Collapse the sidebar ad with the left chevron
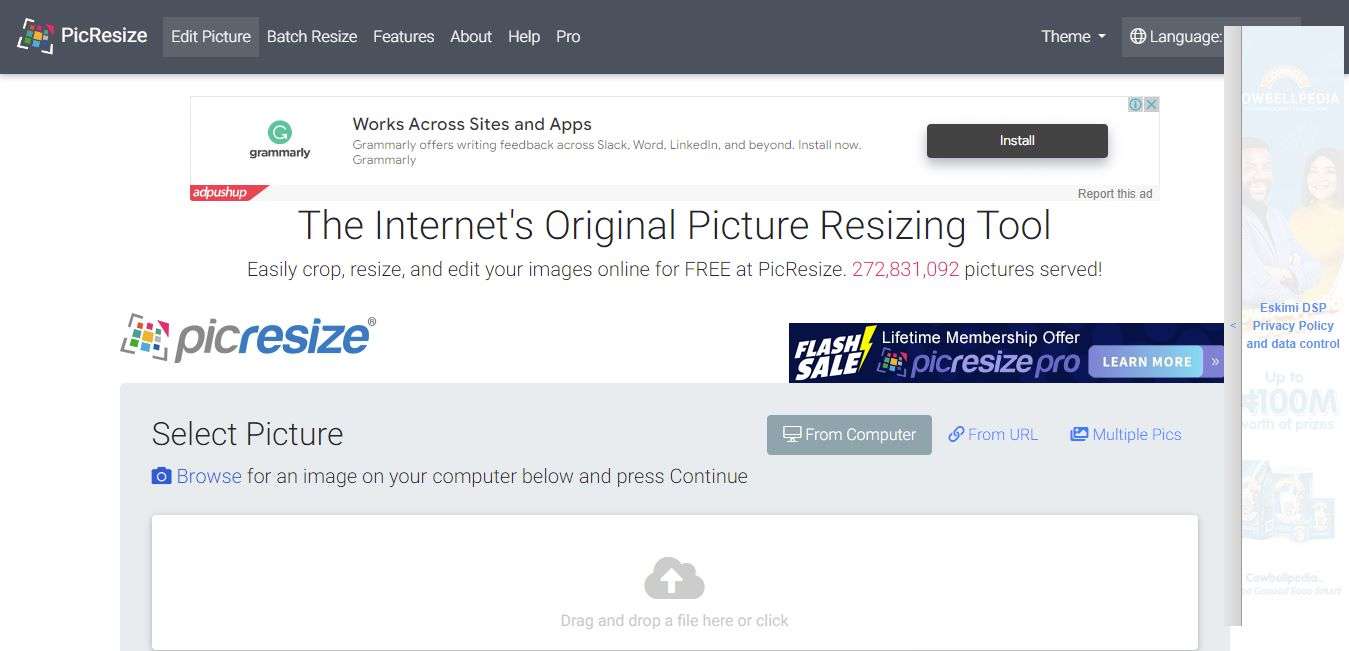Image resolution: width=1349 pixels, height=651 pixels. tap(1232, 325)
